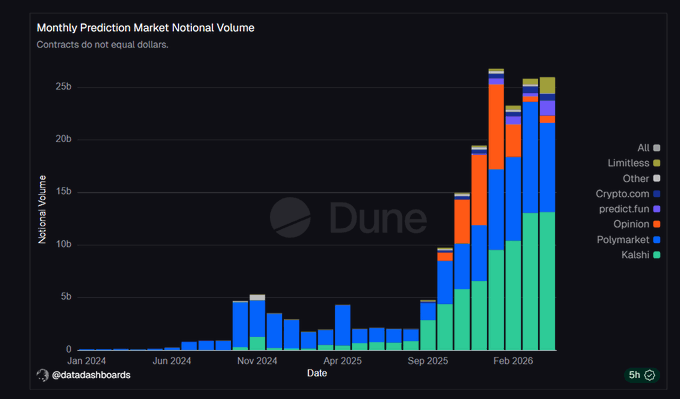This screenshot has height=399, width=680.
Task: Toggle the Crypto.com legend entry
Action: pyautogui.click(x=628, y=194)
